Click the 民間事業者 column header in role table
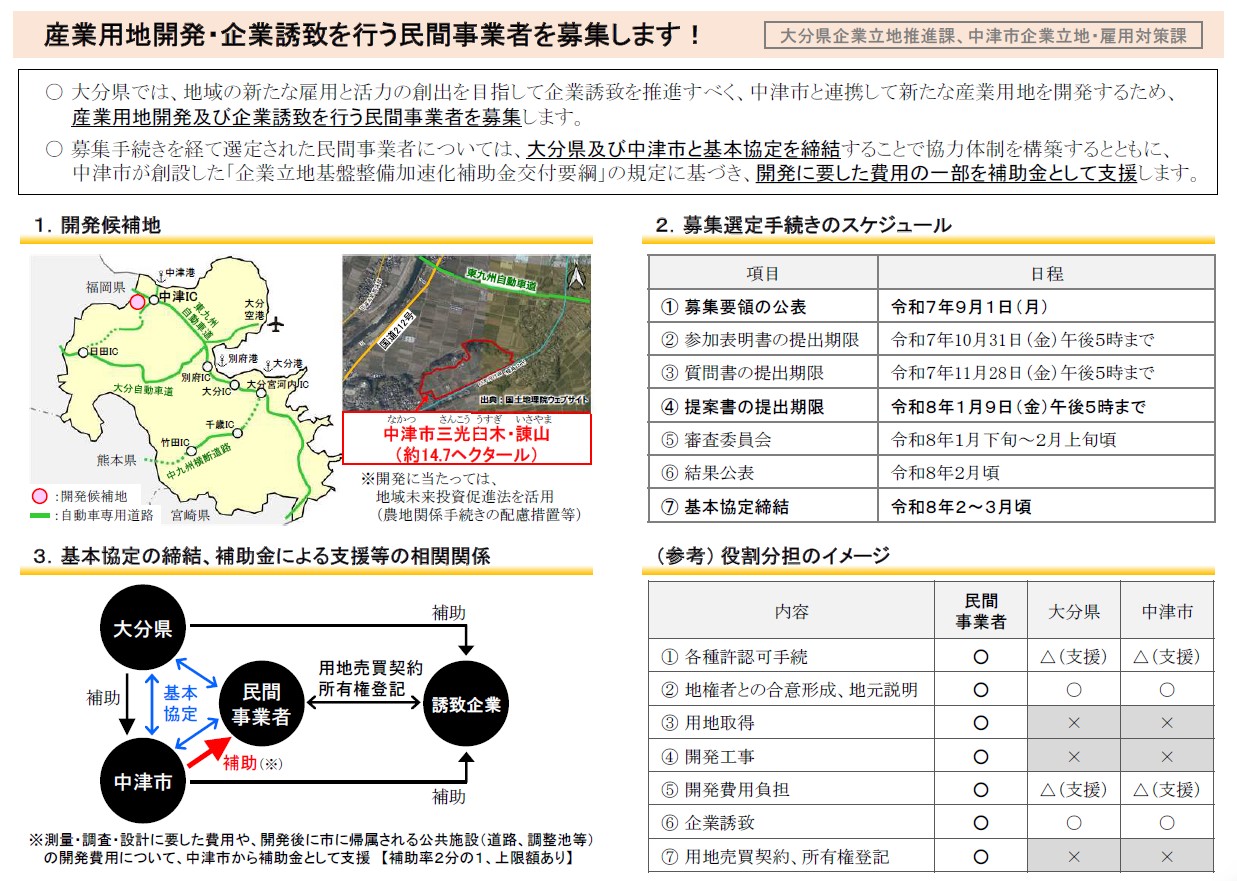 pos(981,611)
